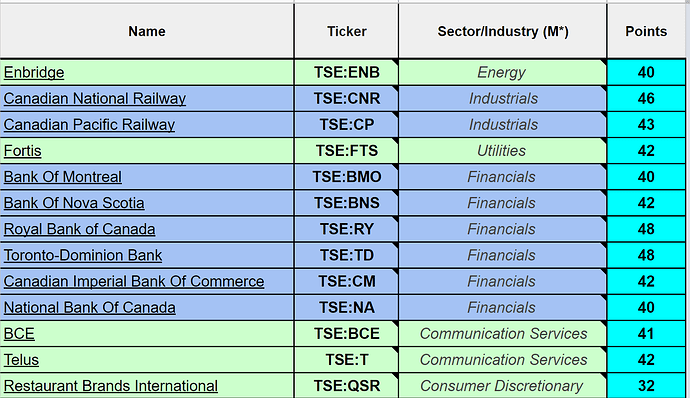Open the Royal Bank of Canada link
The width and height of the screenshot is (690, 398).
79,229
